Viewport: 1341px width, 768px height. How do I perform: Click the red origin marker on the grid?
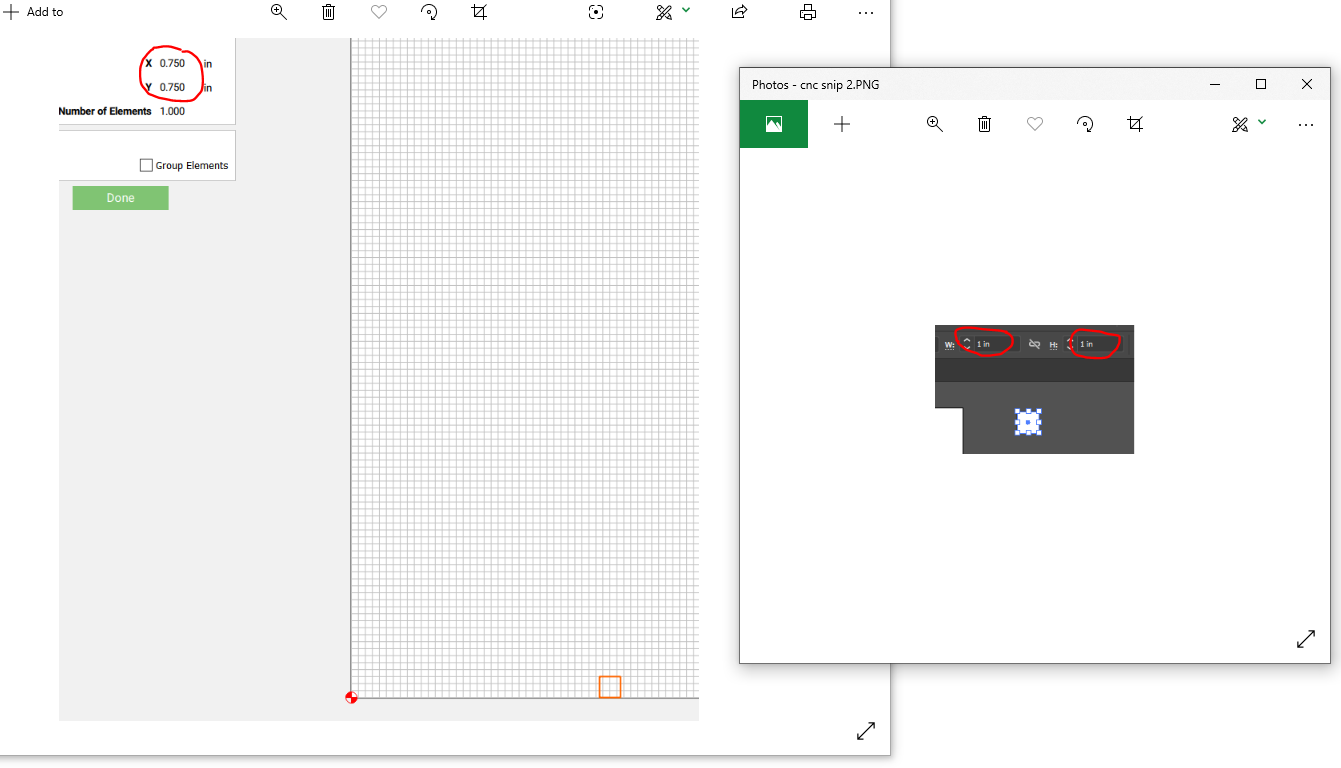tap(351, 697)
